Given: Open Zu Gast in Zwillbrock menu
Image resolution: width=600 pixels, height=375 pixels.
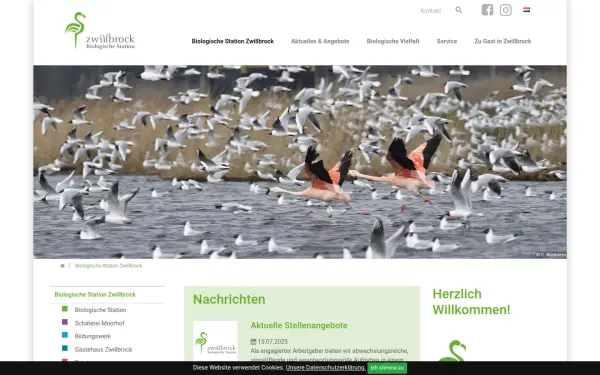Looking at the screenshot, I should (503, 41).
